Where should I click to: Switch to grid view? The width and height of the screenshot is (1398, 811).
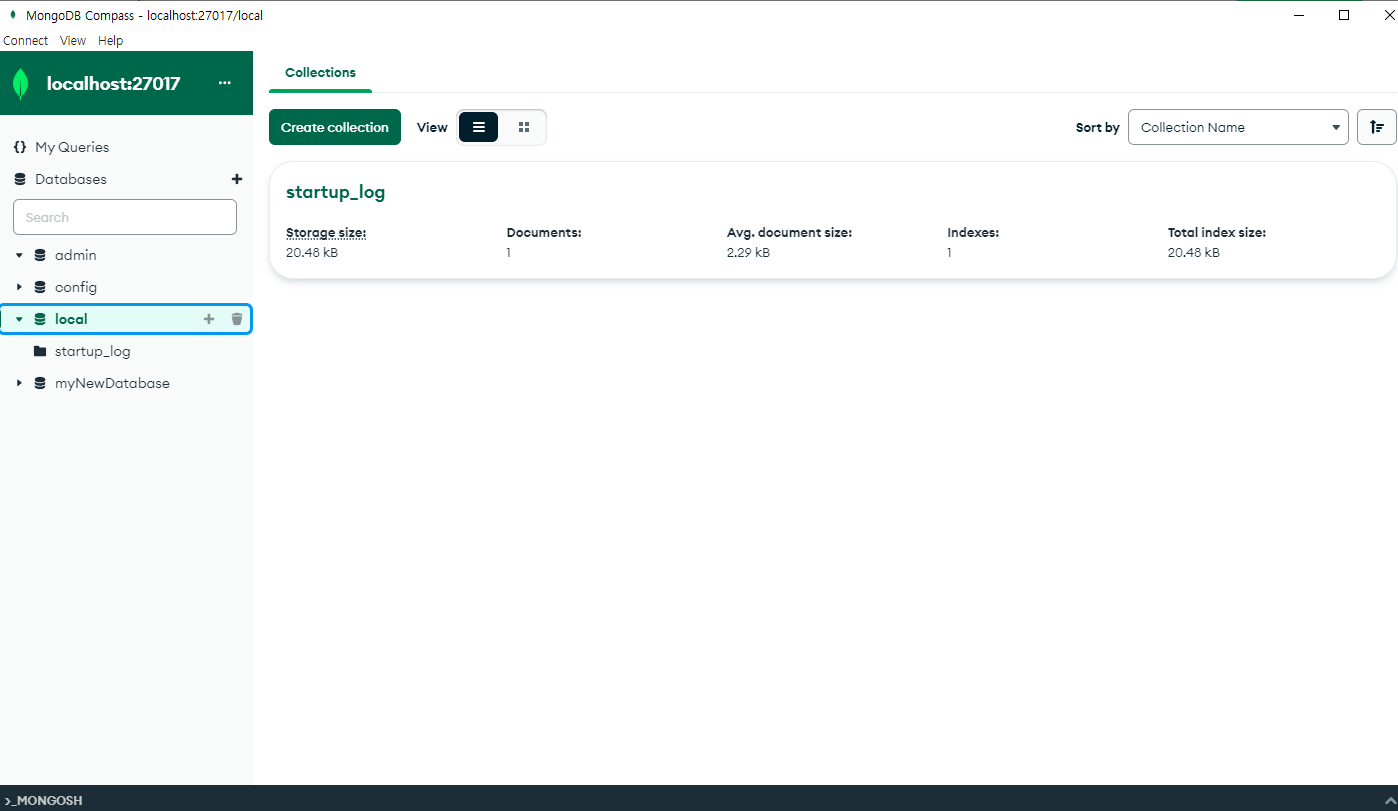(524, 127)
